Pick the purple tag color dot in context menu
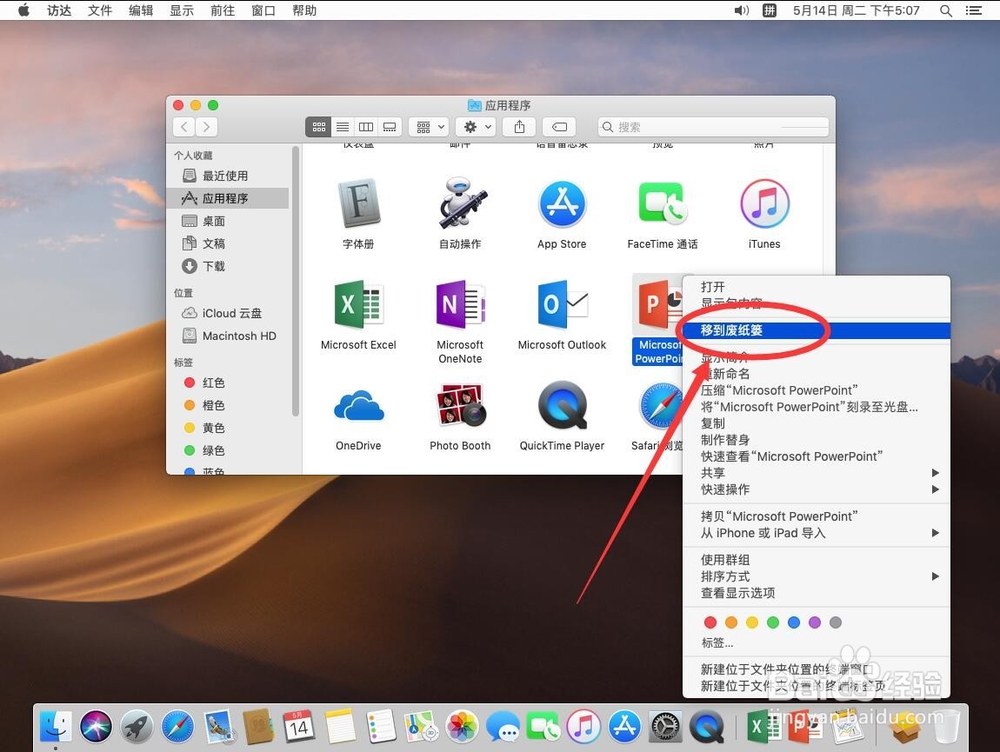 point(814,623)
